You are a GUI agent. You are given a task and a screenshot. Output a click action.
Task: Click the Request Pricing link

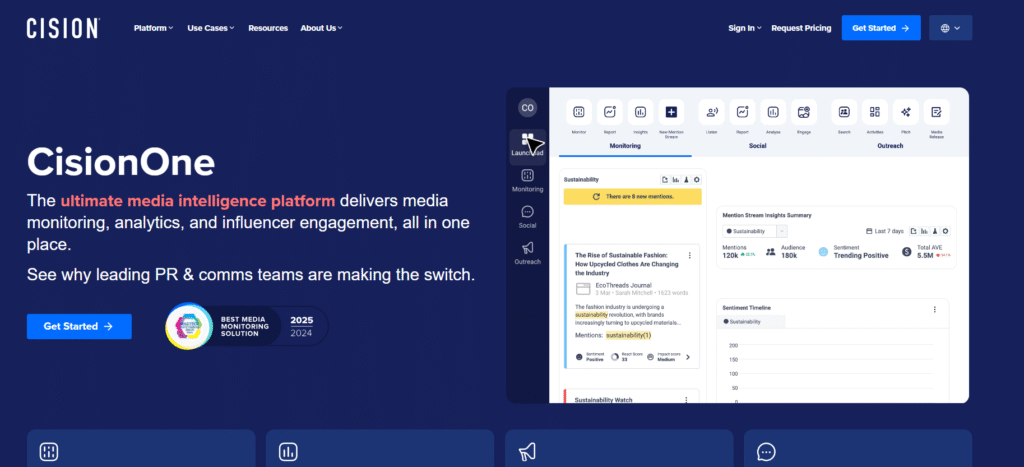[801, 28]
